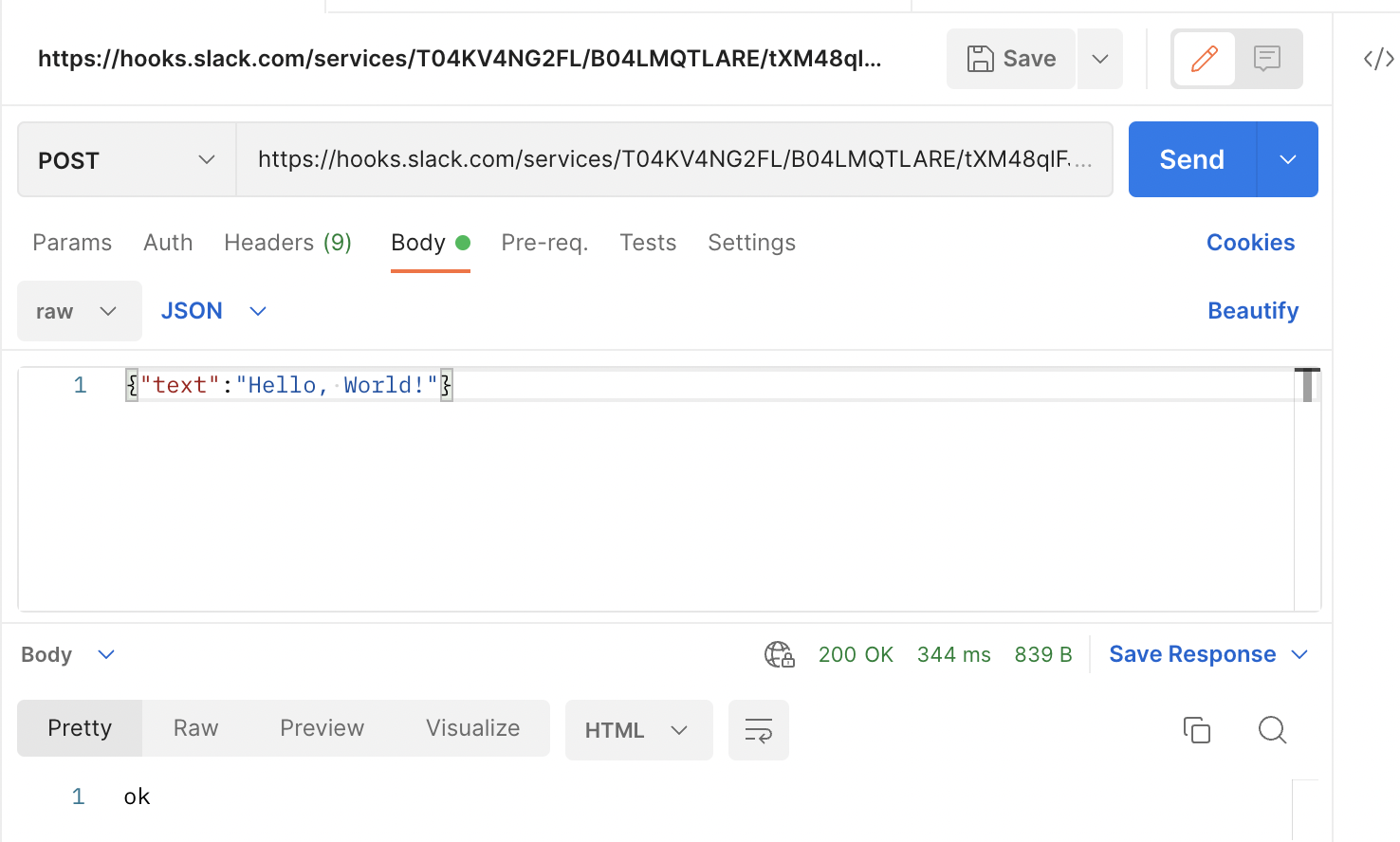The width and height of the screenshot is (1400, 842).
Task: Search the response with magnifier icon
Action: pyautogui.click(x=1272, y=730)
